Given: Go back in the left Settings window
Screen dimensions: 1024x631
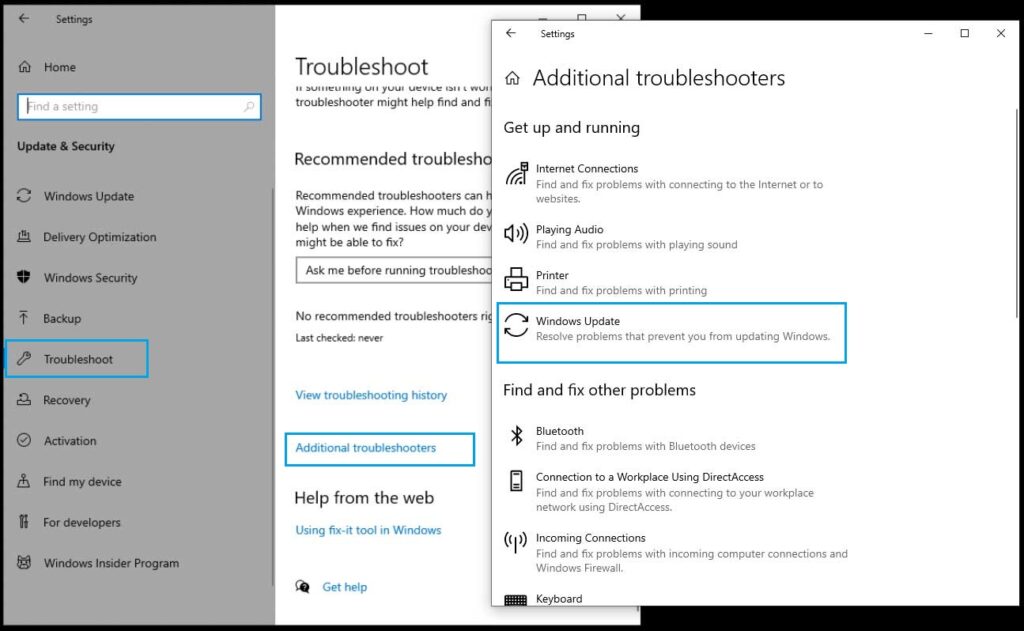Looking at the screenshot, I should pos(24,18).
